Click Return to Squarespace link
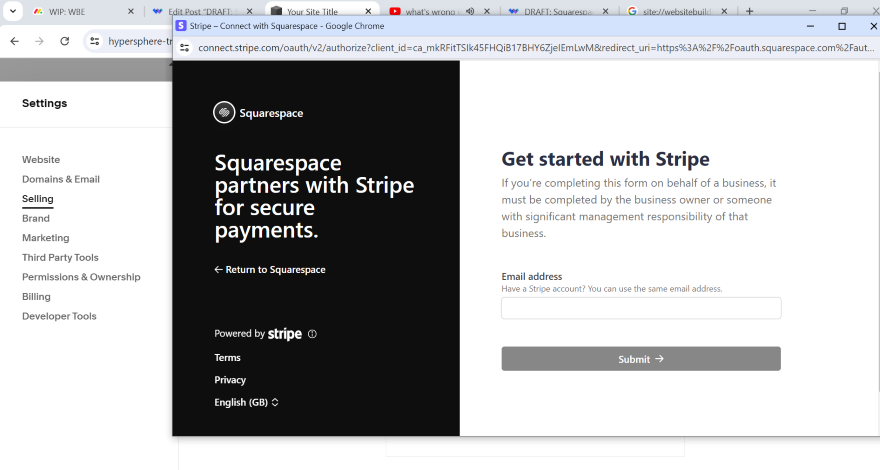880x470 pixels. coord(270,270)
